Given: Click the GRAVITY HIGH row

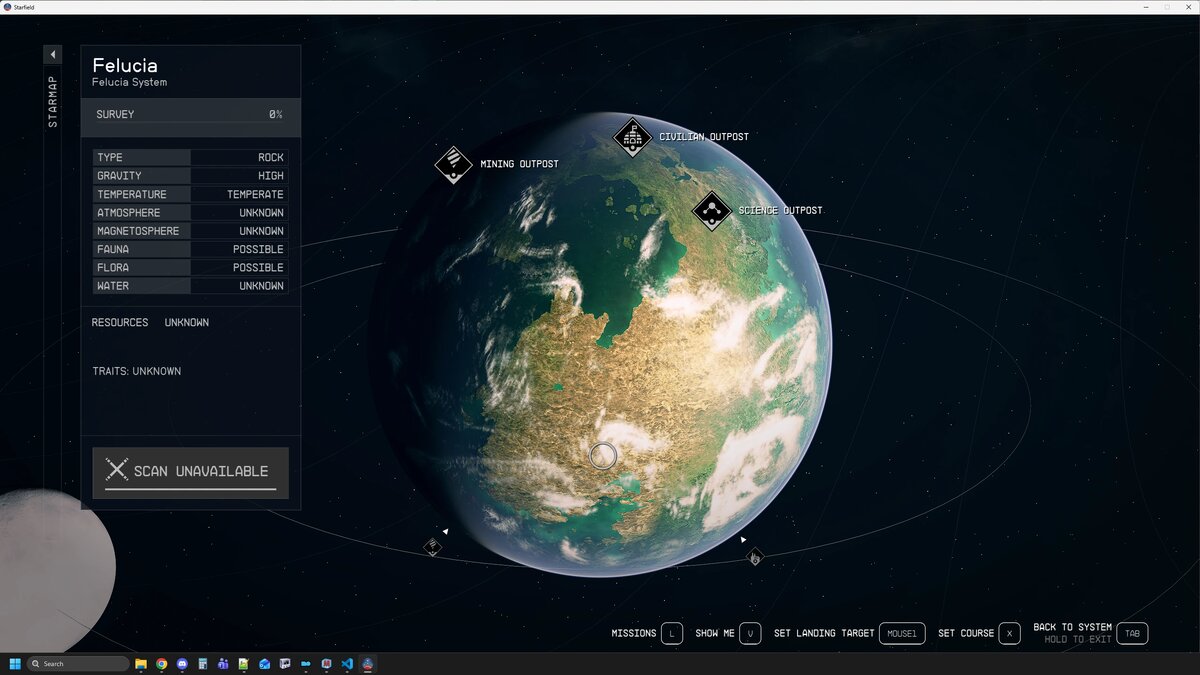Looking at the screenshot, I should (x=190, y=176).
